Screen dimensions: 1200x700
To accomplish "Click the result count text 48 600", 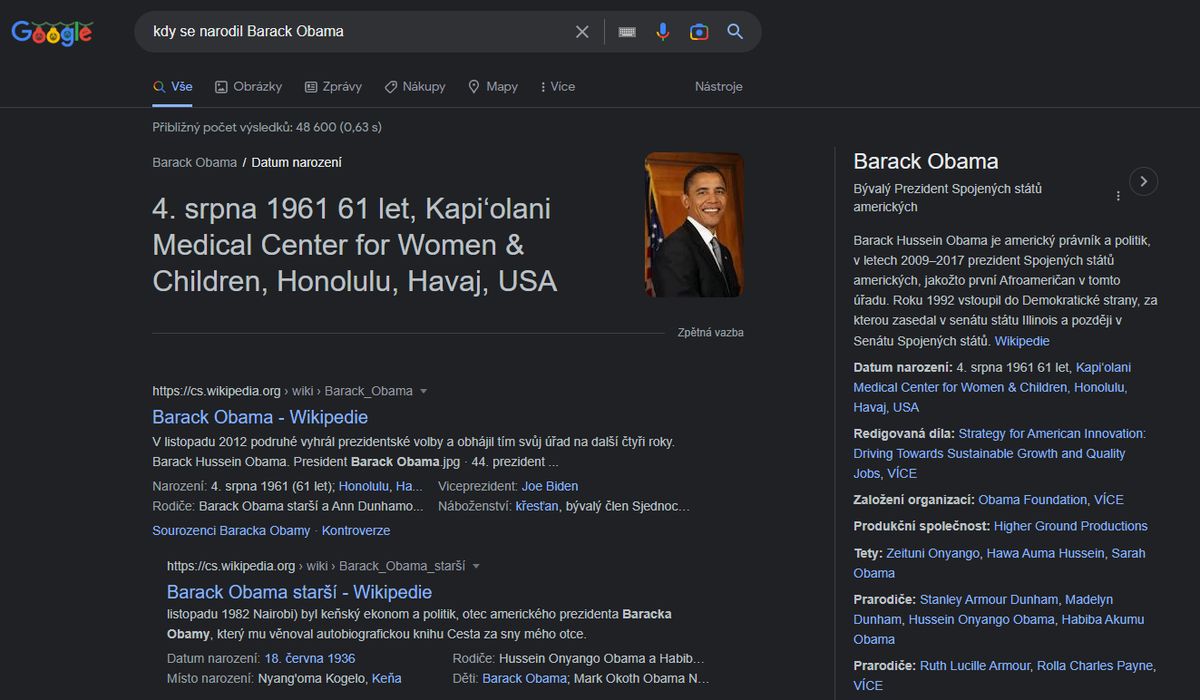I will pos(267,127).
